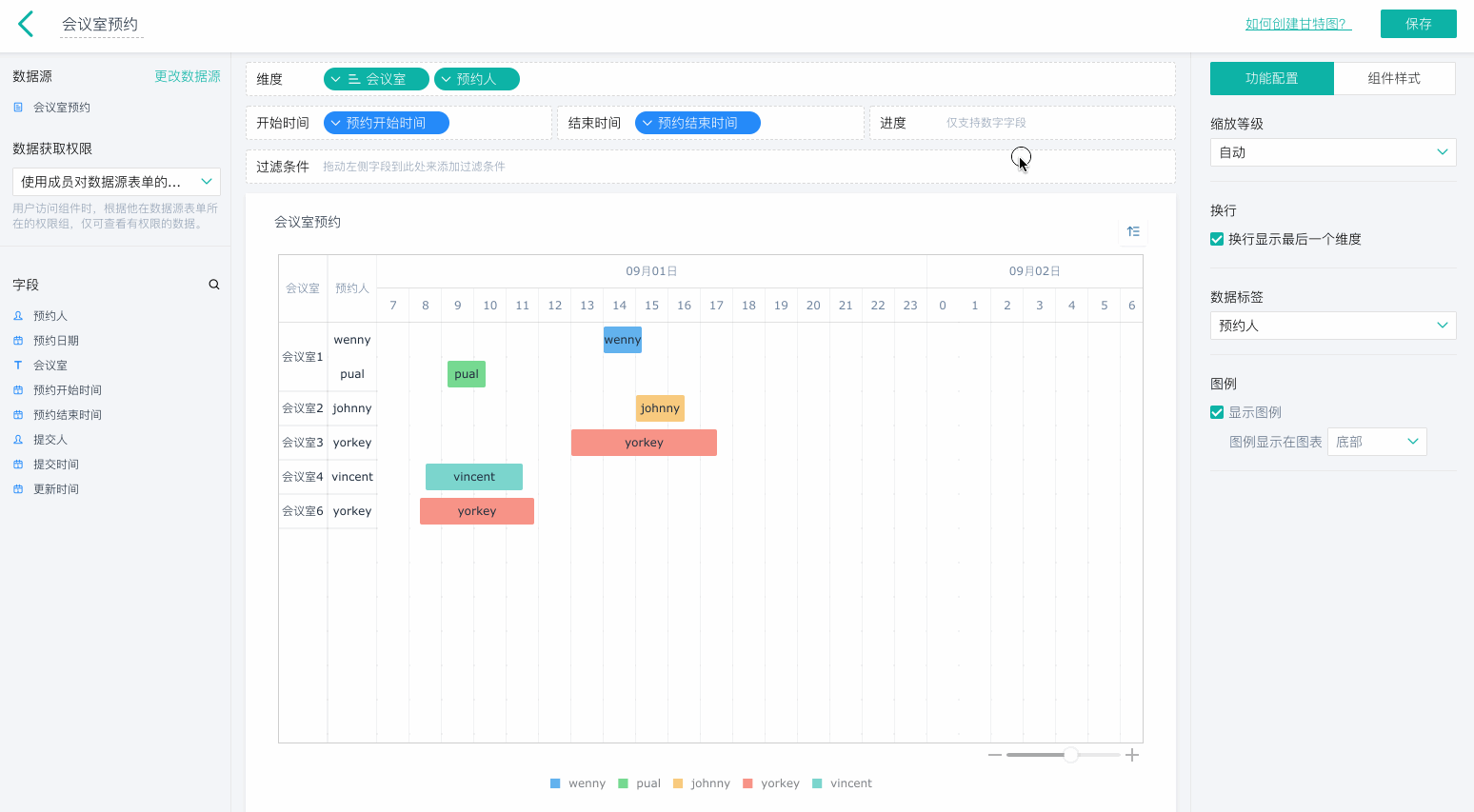
Task: Click the Gantt zoom slider handle
Action: (1071, 755)
